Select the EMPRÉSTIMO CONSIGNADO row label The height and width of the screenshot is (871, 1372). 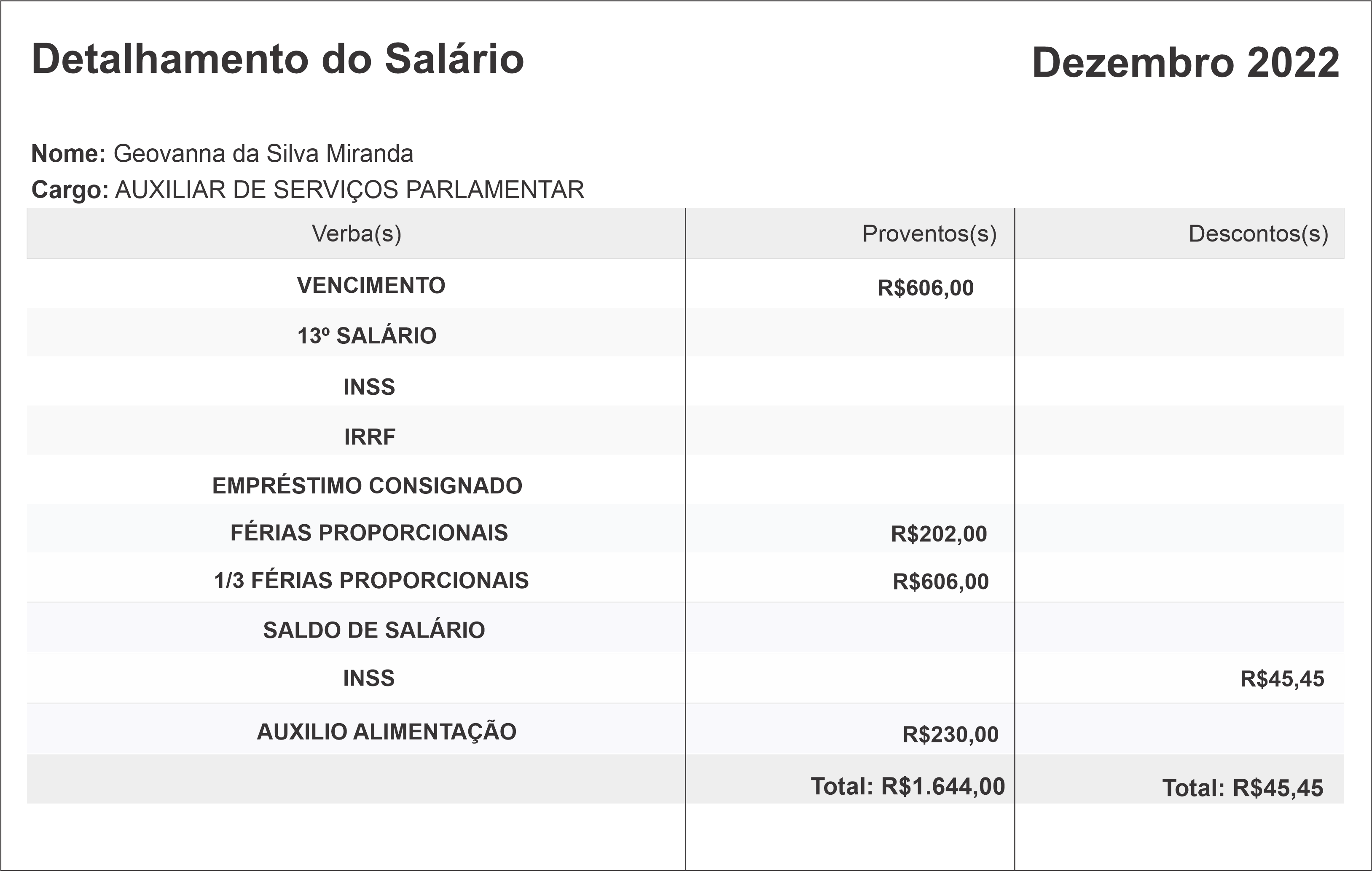click(367, 486)
